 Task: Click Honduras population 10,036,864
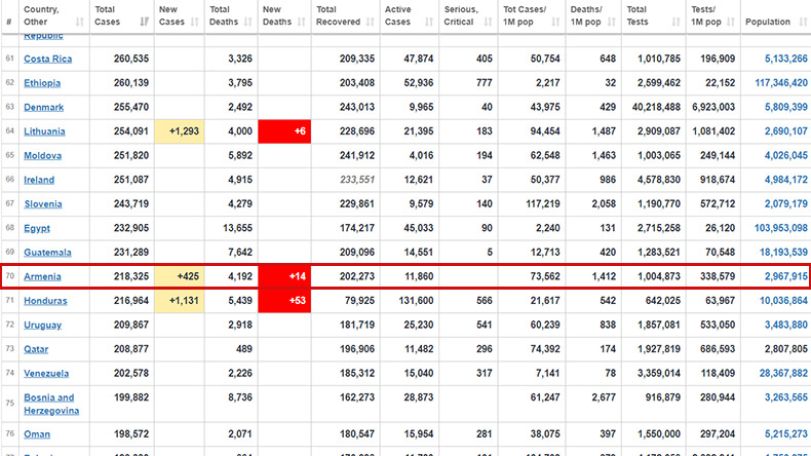pos(783,301)
